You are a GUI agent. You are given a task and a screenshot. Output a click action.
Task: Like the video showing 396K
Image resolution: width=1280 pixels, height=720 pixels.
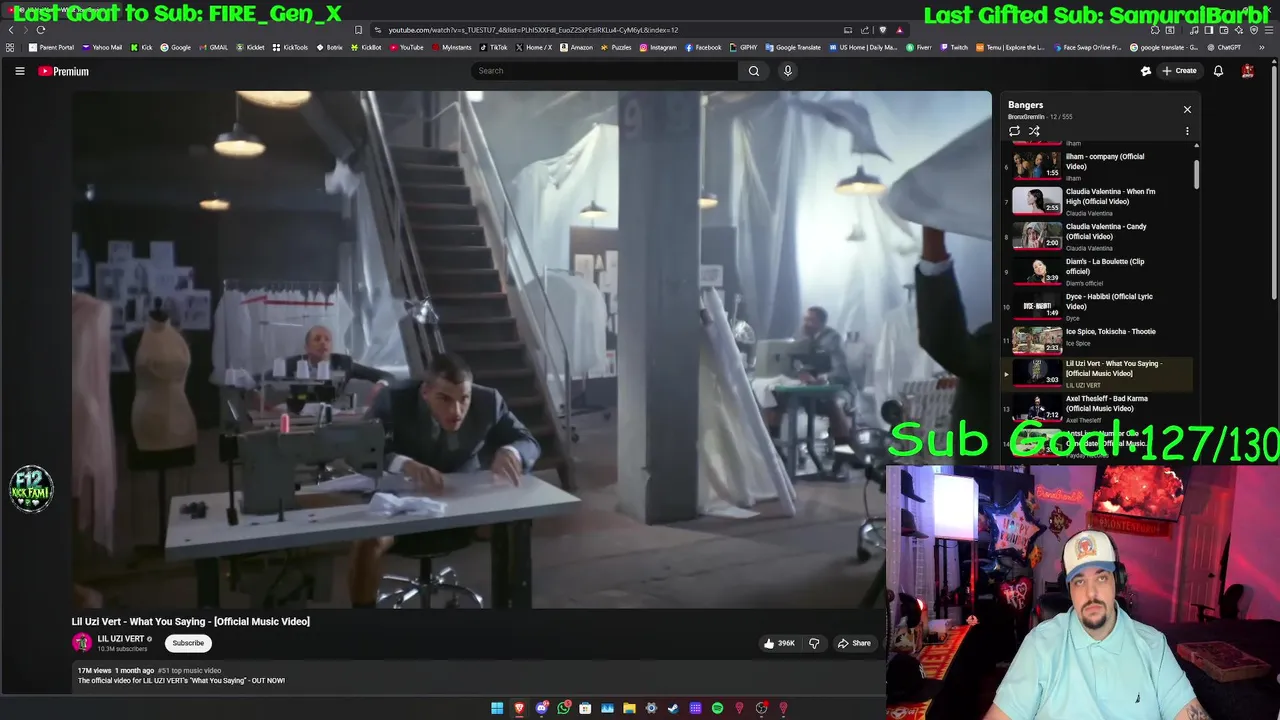(x=779, y=643)
